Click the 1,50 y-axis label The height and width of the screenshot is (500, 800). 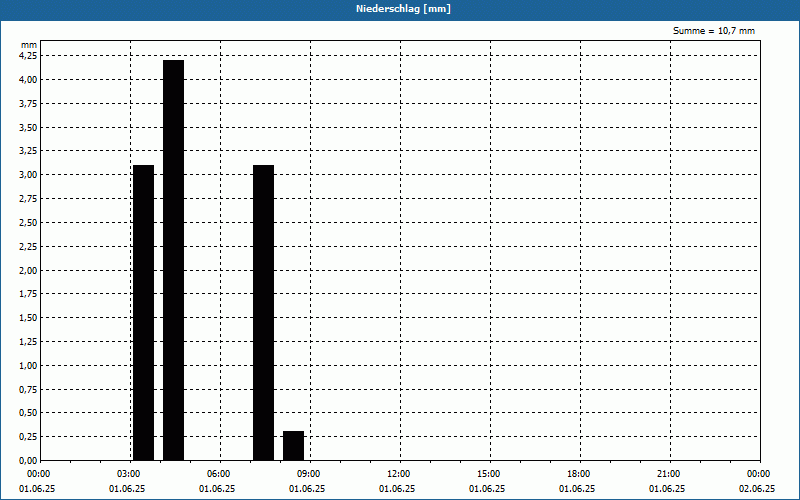28,318
